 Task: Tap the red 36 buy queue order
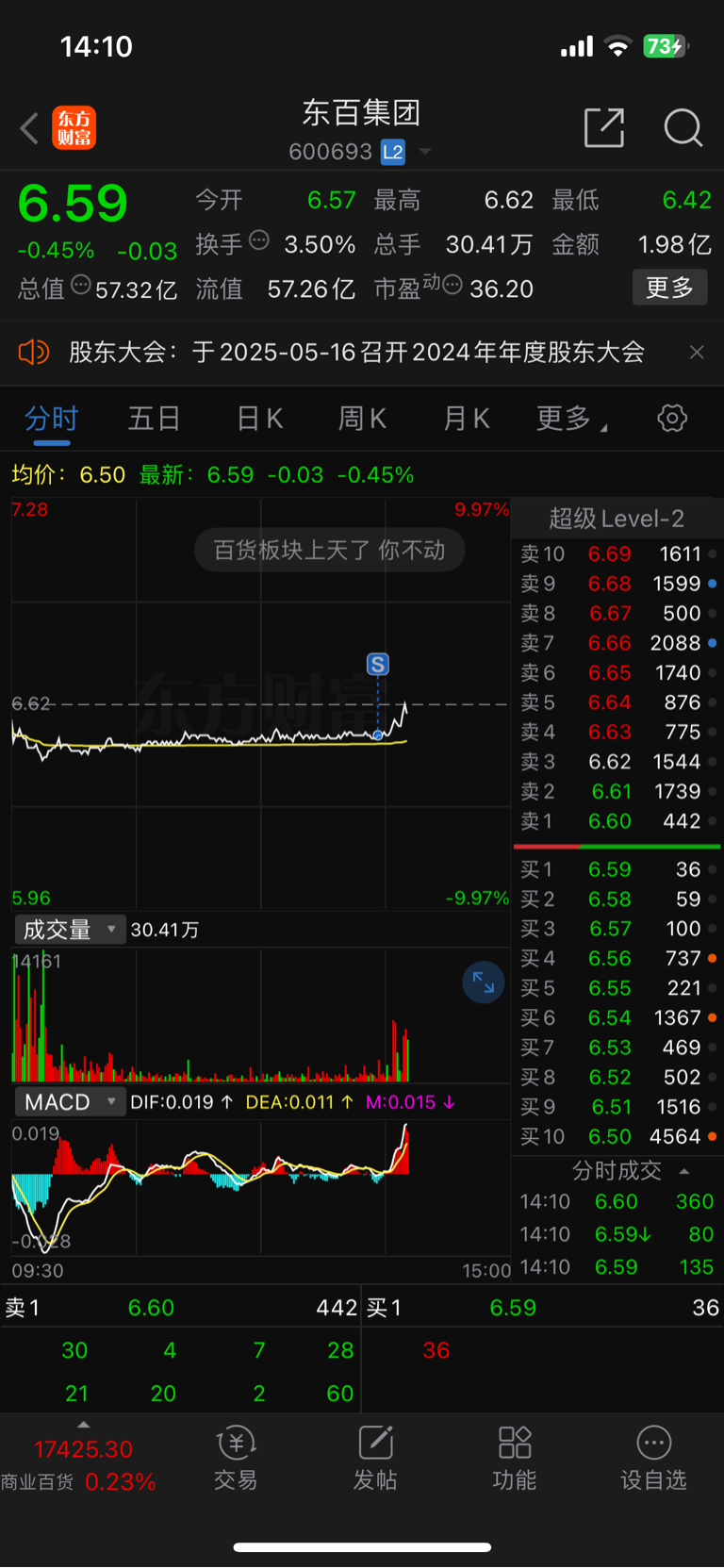[x=436, y=1350]
